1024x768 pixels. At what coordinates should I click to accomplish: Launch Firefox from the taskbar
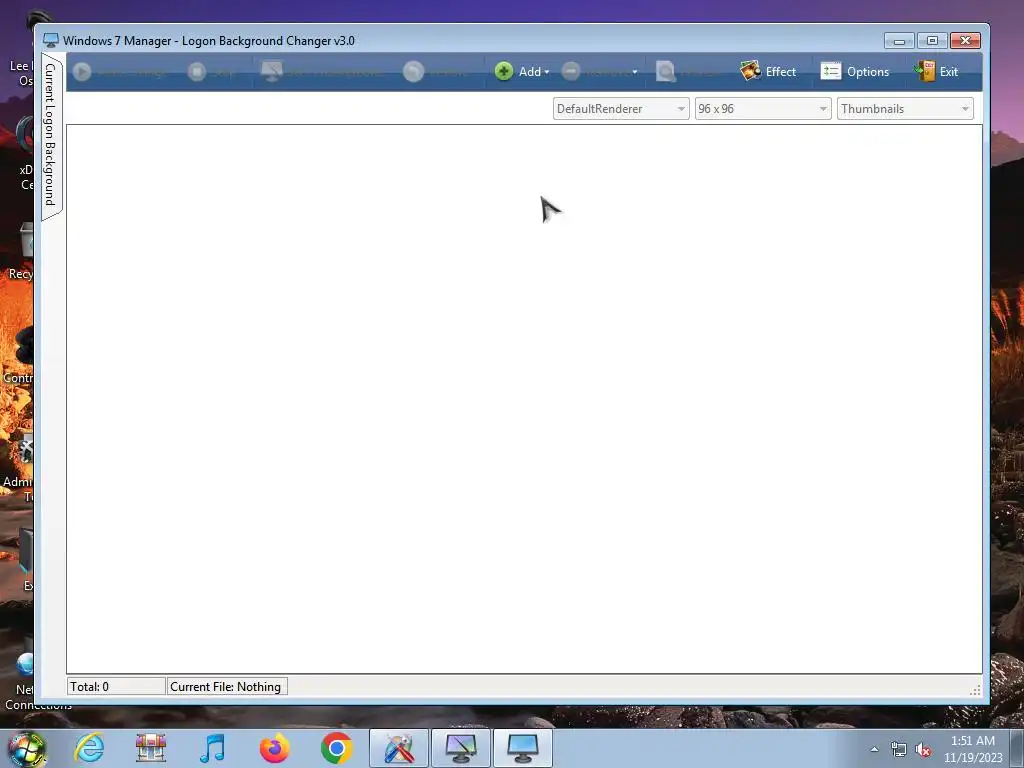275,748
